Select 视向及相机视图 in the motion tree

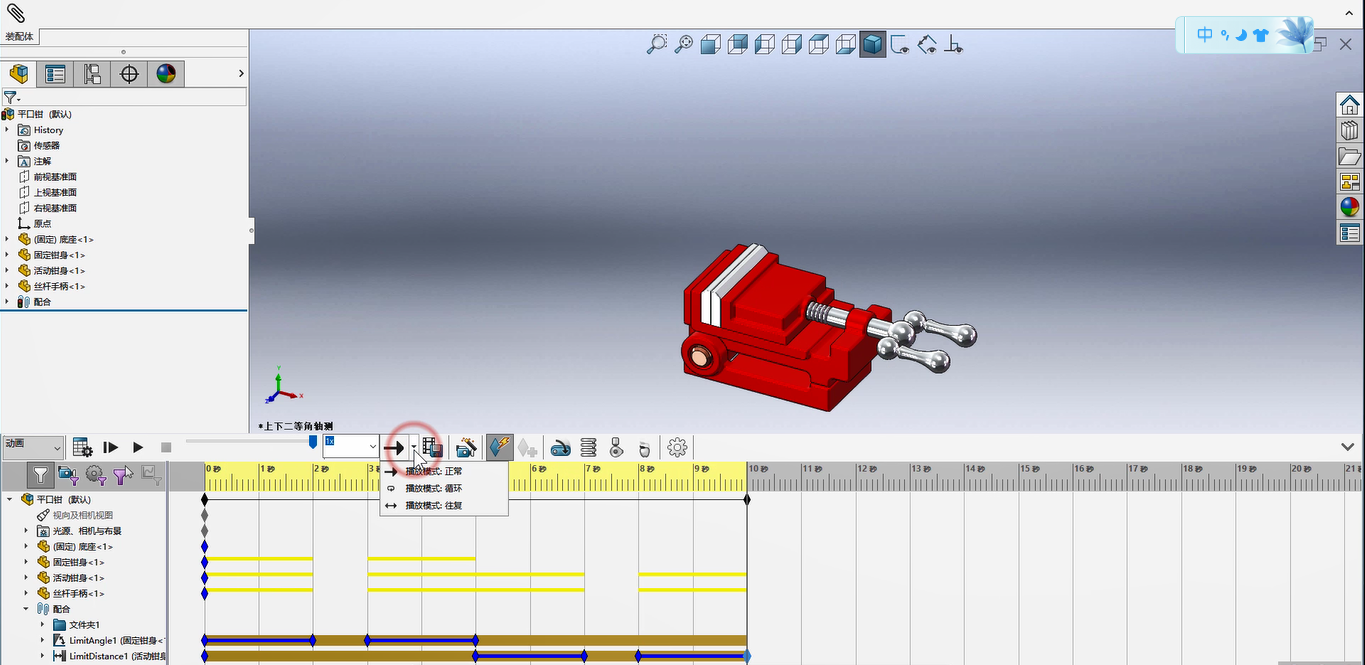(82, 515)
